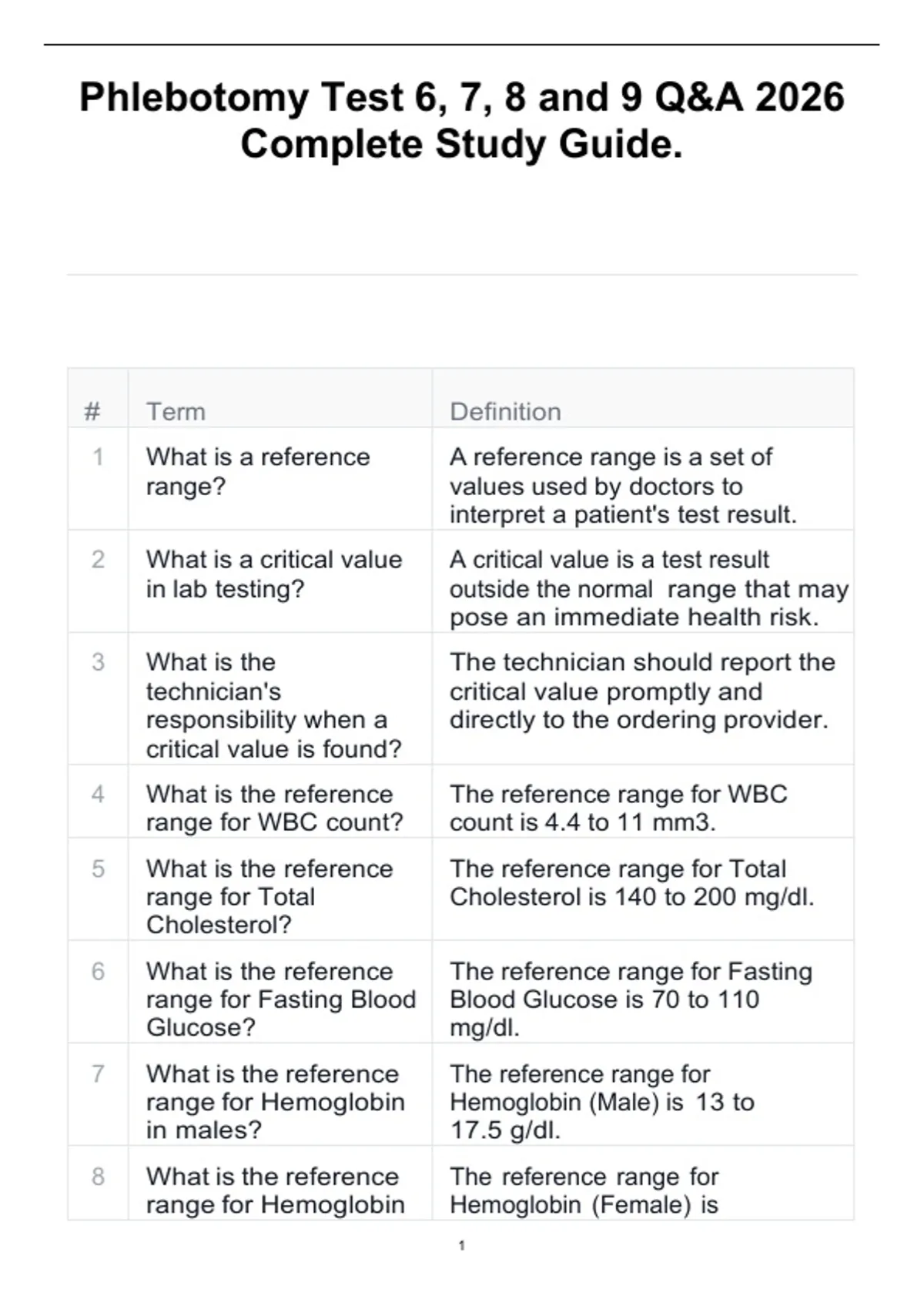
Task: Select the Fasting Blood Glucose question
Action: click(x=280, y=999)
